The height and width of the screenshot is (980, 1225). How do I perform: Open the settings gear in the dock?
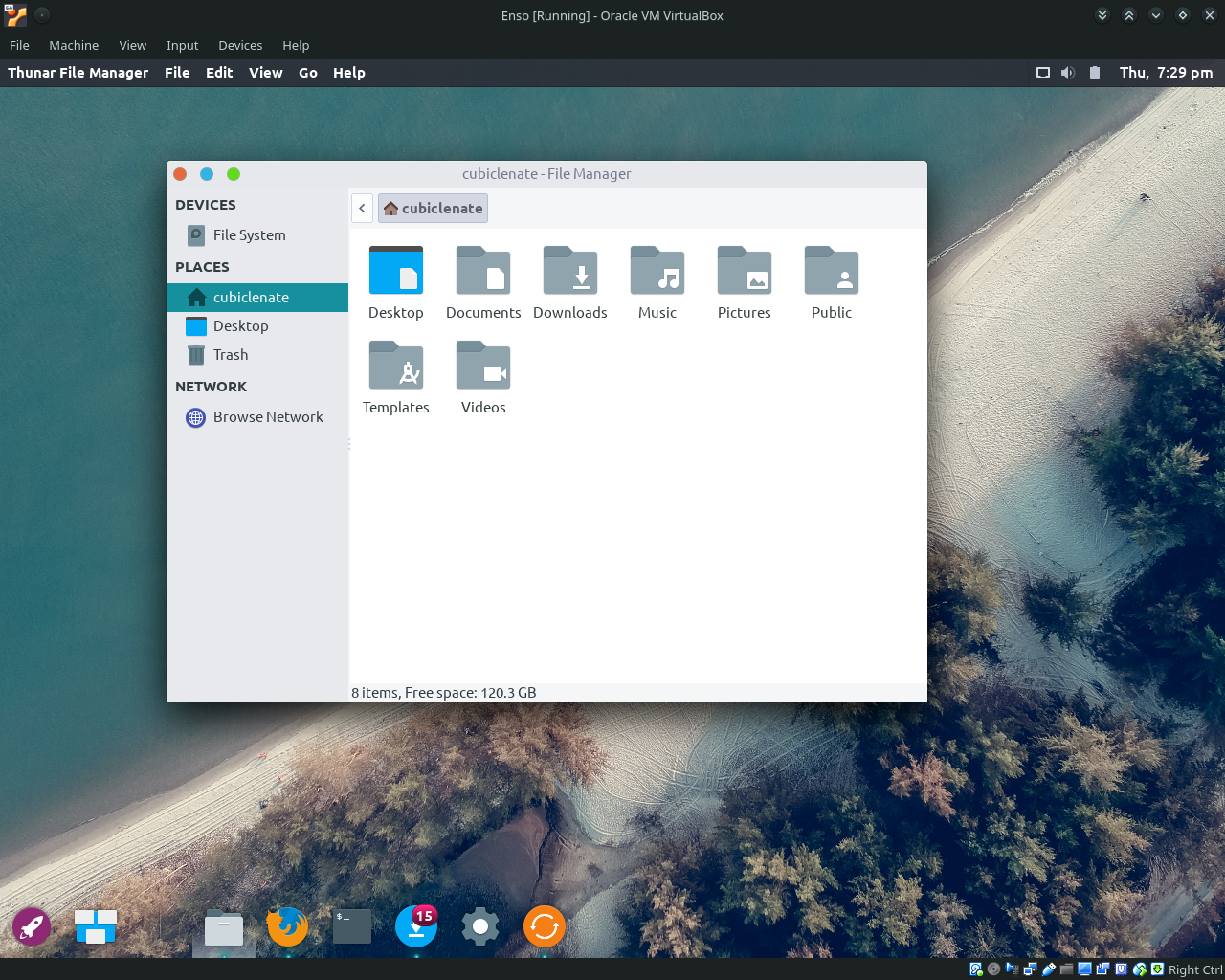click(479, 925)
